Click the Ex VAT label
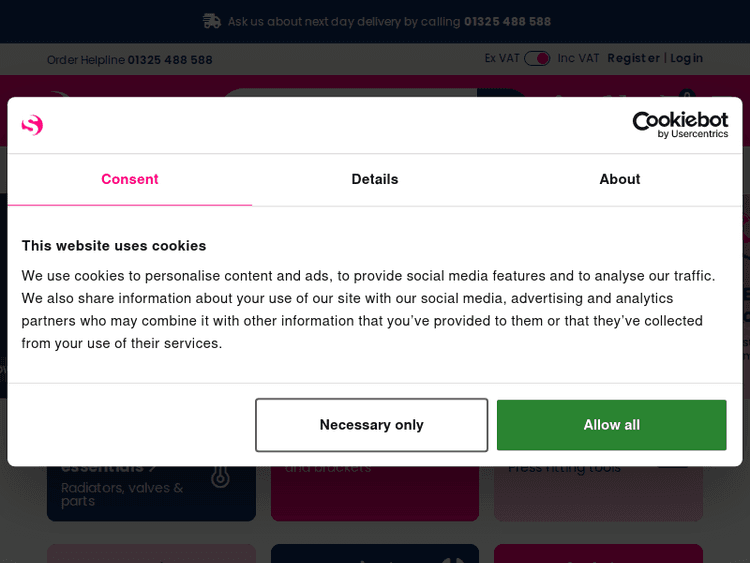 [502, 58]
